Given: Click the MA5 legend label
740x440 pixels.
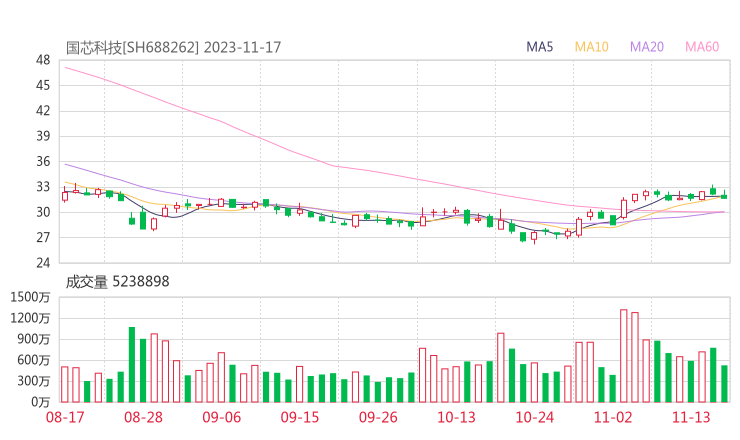Looking at the screenshot, I should pos(539,47).
